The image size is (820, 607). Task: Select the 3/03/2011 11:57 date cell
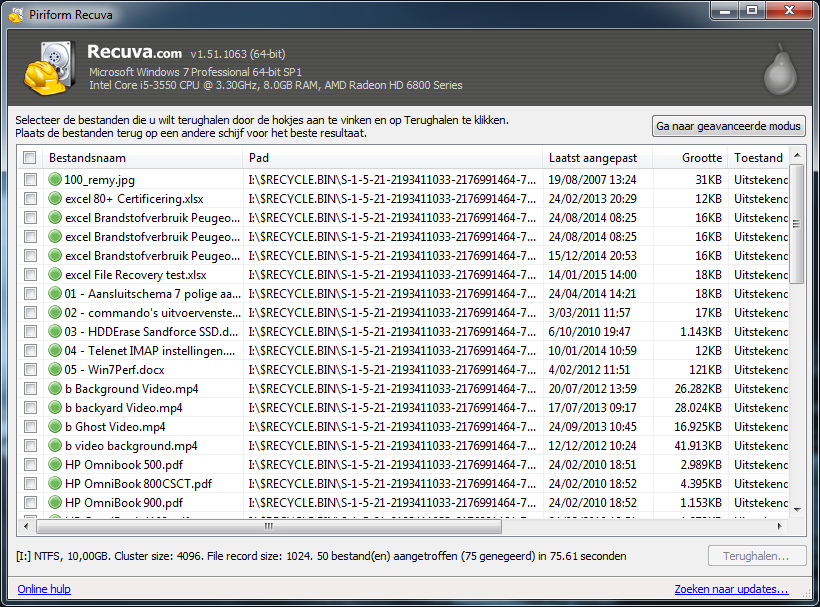click(x=589, y=313)
